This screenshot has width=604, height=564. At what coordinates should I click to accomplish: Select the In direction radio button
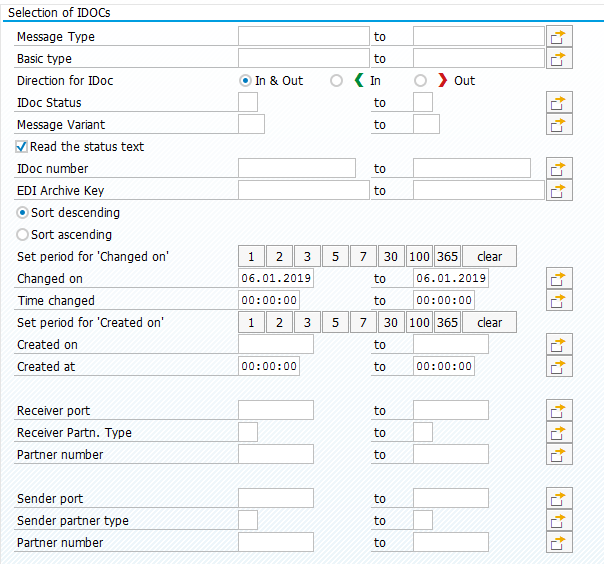pos(336,81)
